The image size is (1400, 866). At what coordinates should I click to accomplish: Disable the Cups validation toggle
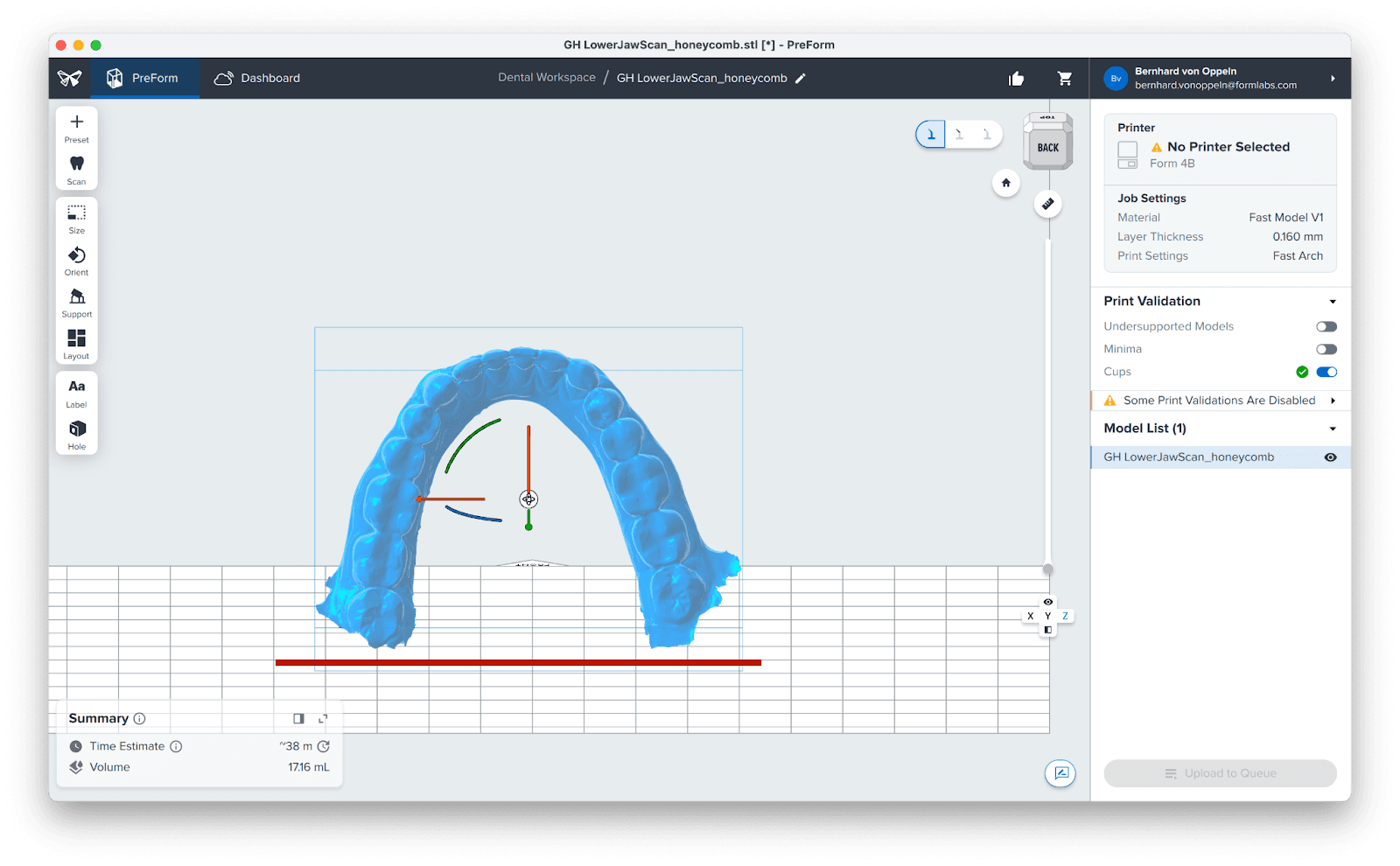pyautogui.click(x=1326, y=372)
